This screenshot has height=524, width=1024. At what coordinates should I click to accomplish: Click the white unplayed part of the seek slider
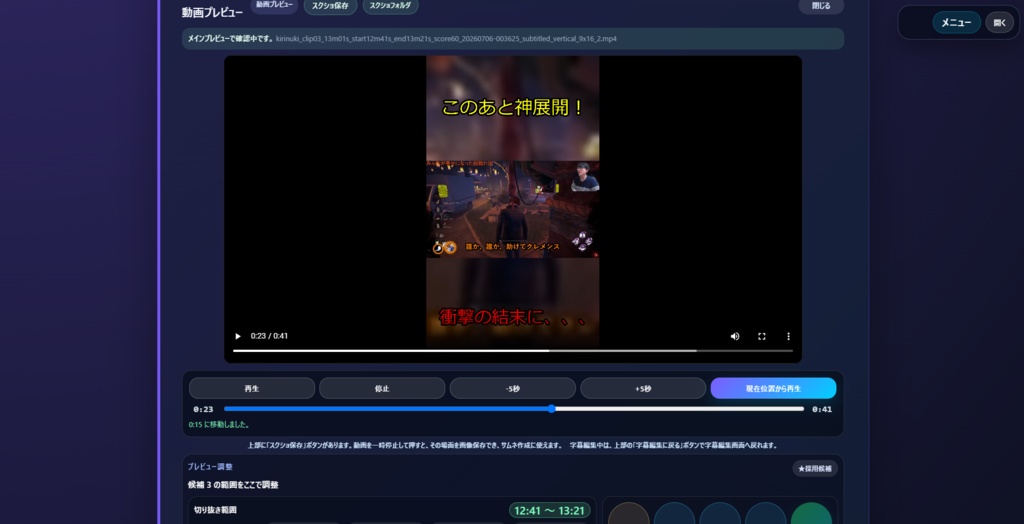679,409
